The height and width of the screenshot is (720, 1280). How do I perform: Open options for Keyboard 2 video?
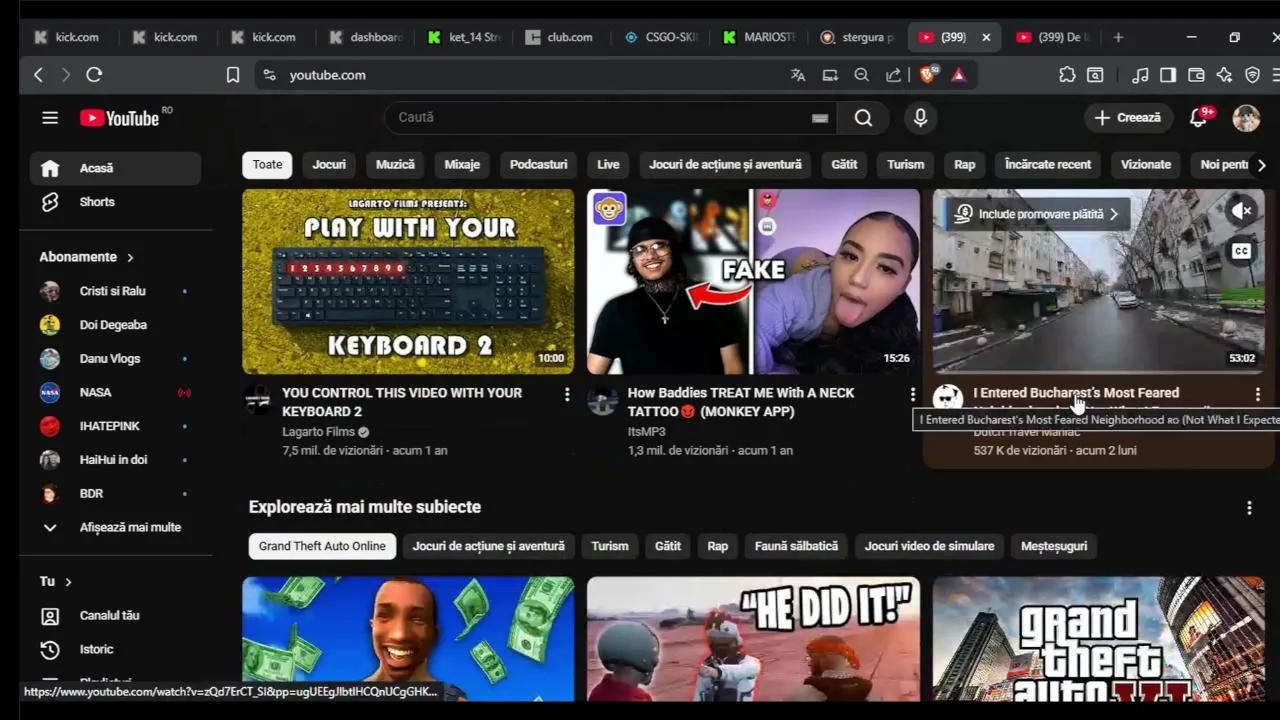[567, 394]
